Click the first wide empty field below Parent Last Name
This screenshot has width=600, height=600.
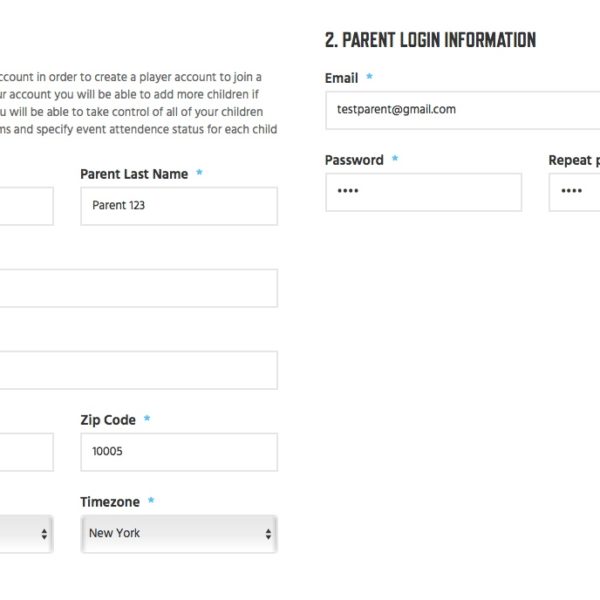click(x=139, y=288)
